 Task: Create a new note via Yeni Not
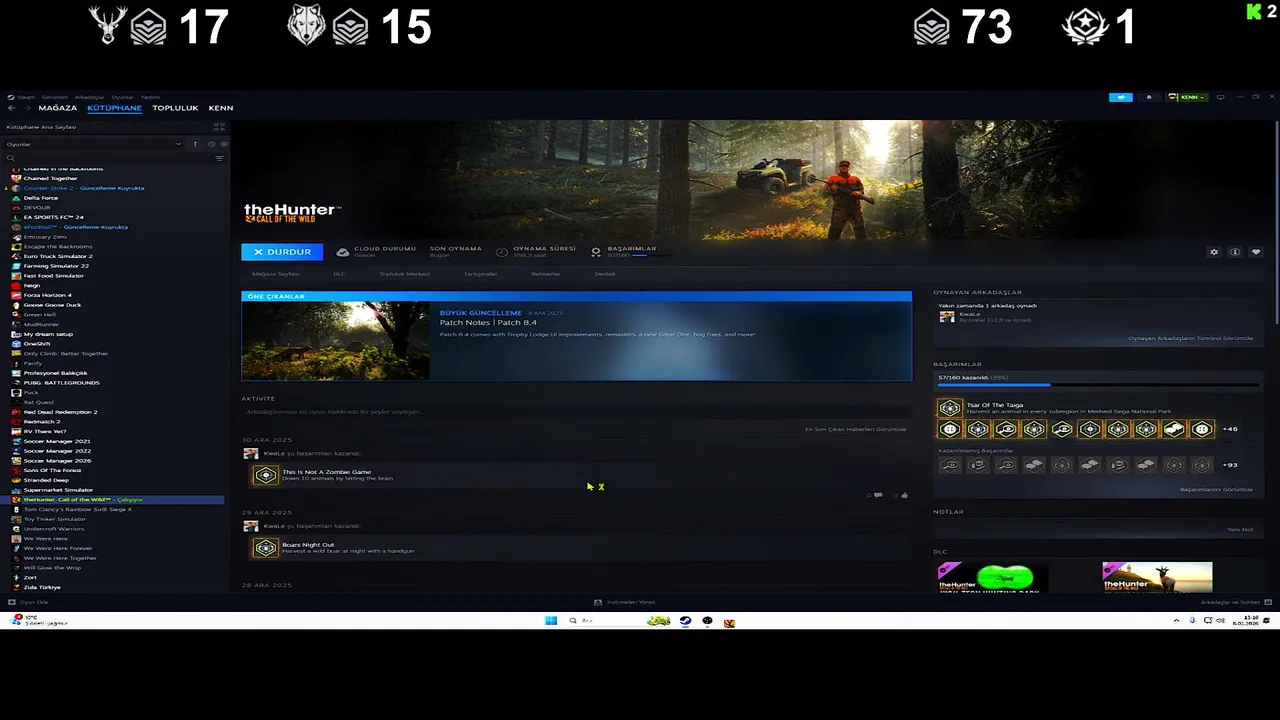click(x=1240, y=529)
